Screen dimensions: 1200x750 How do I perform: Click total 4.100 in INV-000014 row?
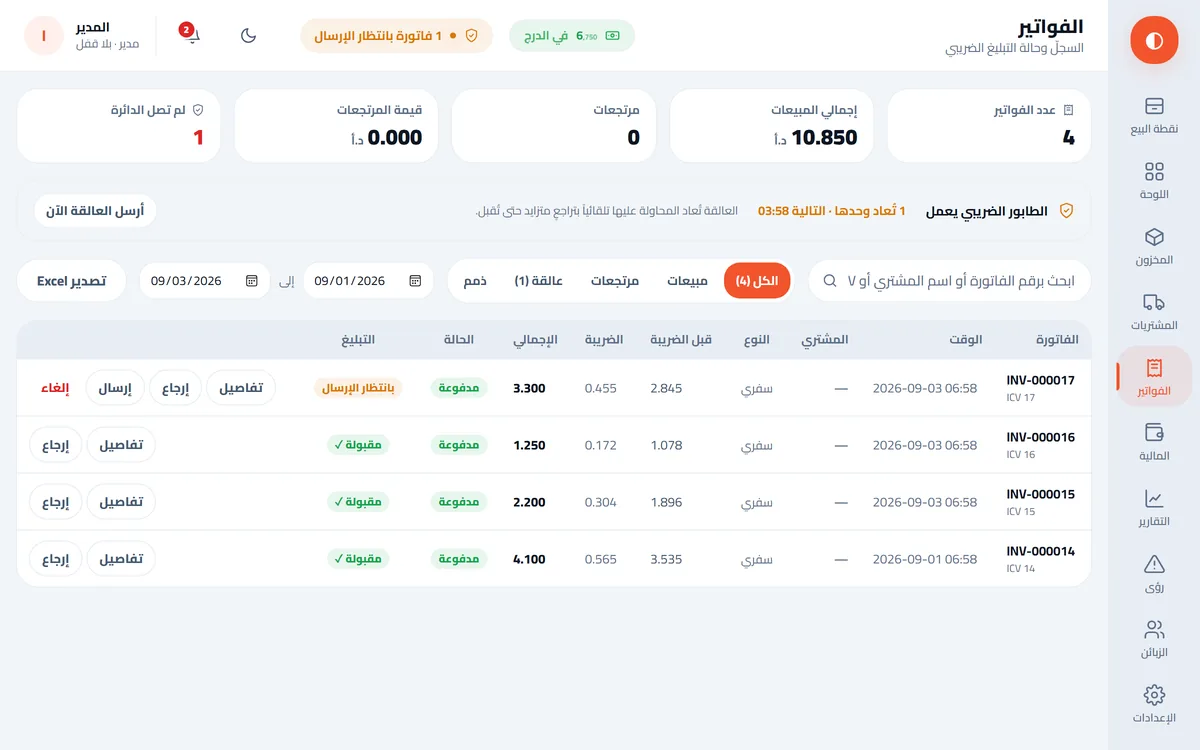[529, 559]
